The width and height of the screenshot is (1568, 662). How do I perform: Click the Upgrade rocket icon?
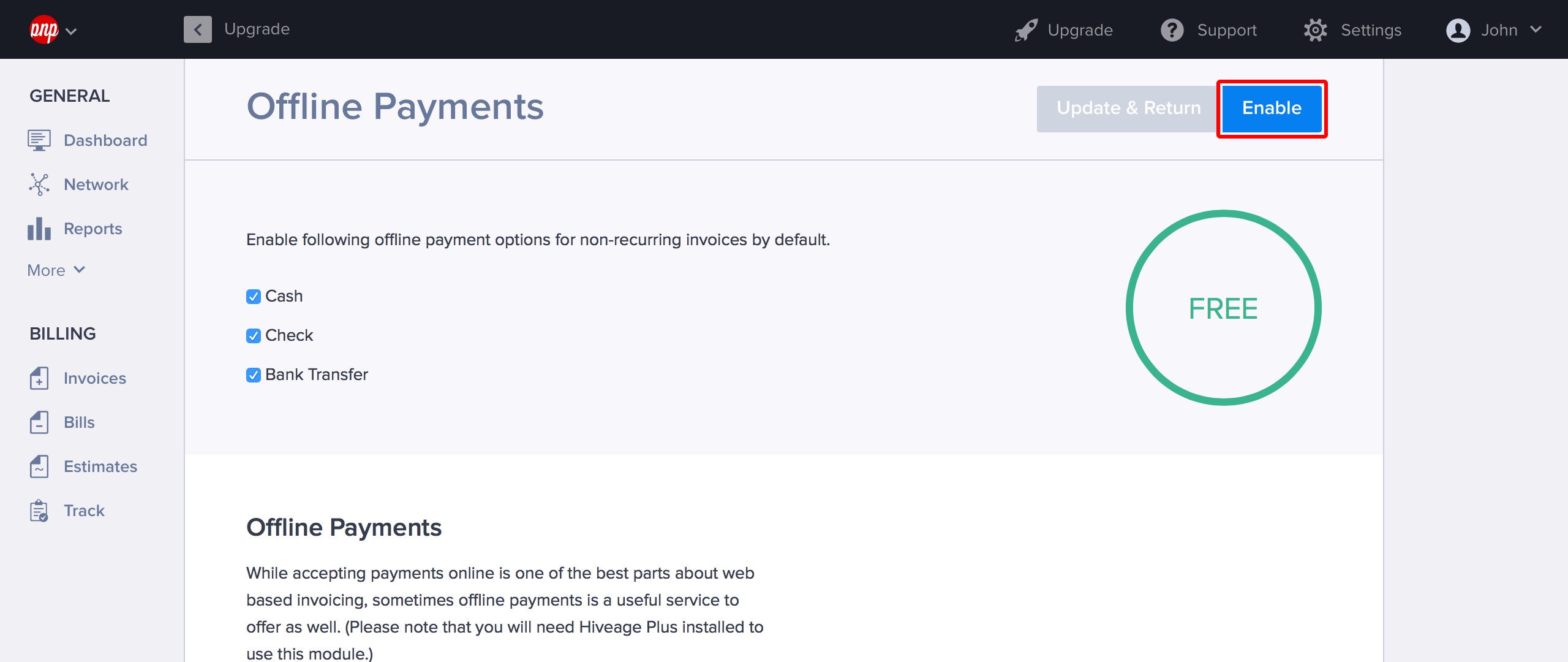tap(1026, 30)
